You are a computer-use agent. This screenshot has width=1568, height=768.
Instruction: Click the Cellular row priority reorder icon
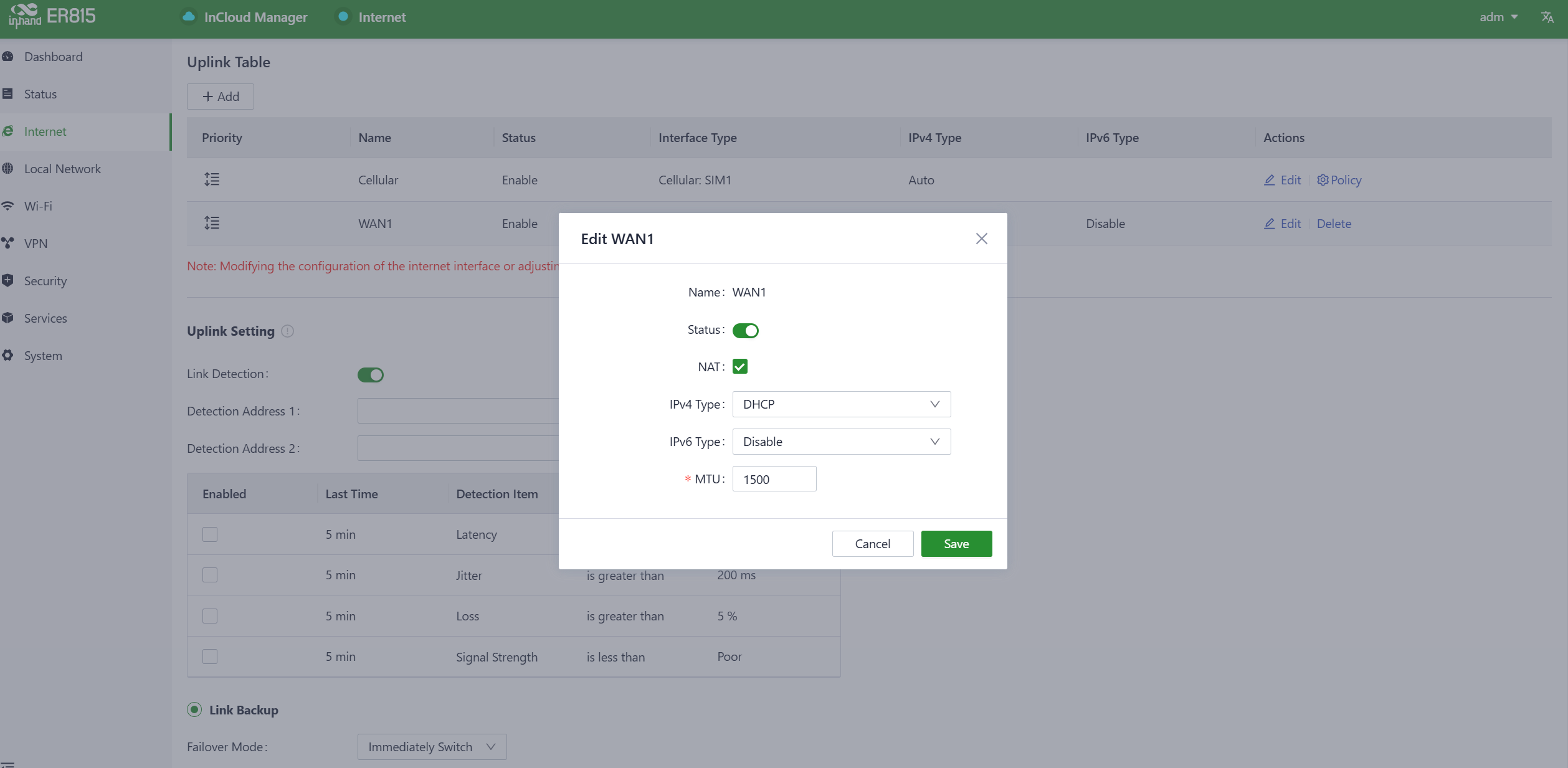(x=212, y=179)
